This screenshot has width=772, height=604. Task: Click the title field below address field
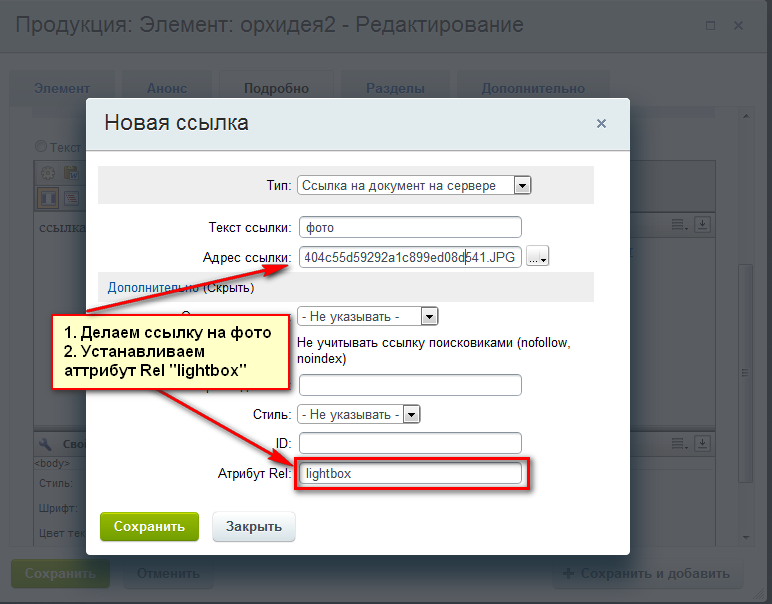click(410, 385)
